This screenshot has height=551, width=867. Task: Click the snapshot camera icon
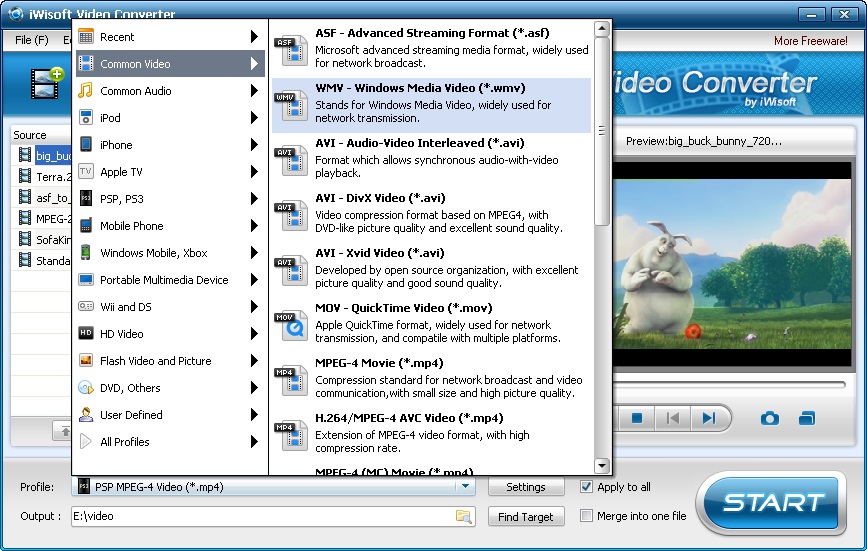point(769,418)
